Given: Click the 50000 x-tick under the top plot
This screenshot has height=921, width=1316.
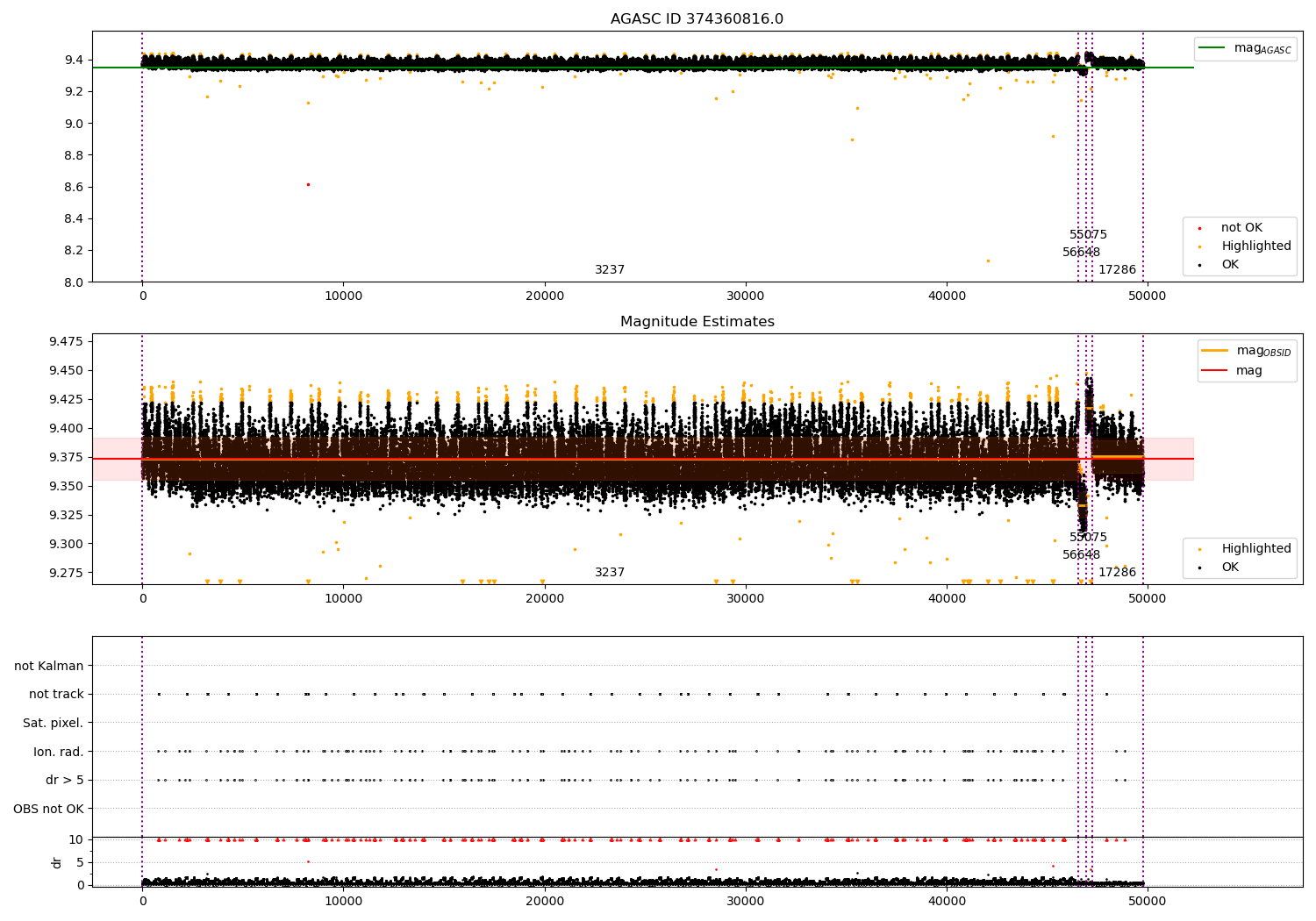Looking at the screenshot, I should pyautogui.click(x=1148, y=296).
